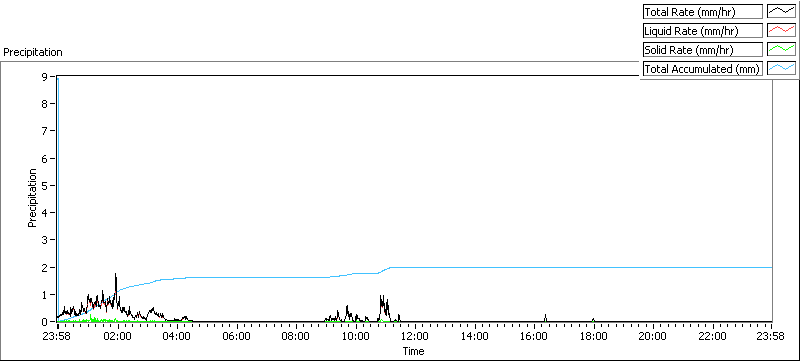Click the blue accumulated step rise near 11:00
The image size is (800, 361).
coord(384,270)
